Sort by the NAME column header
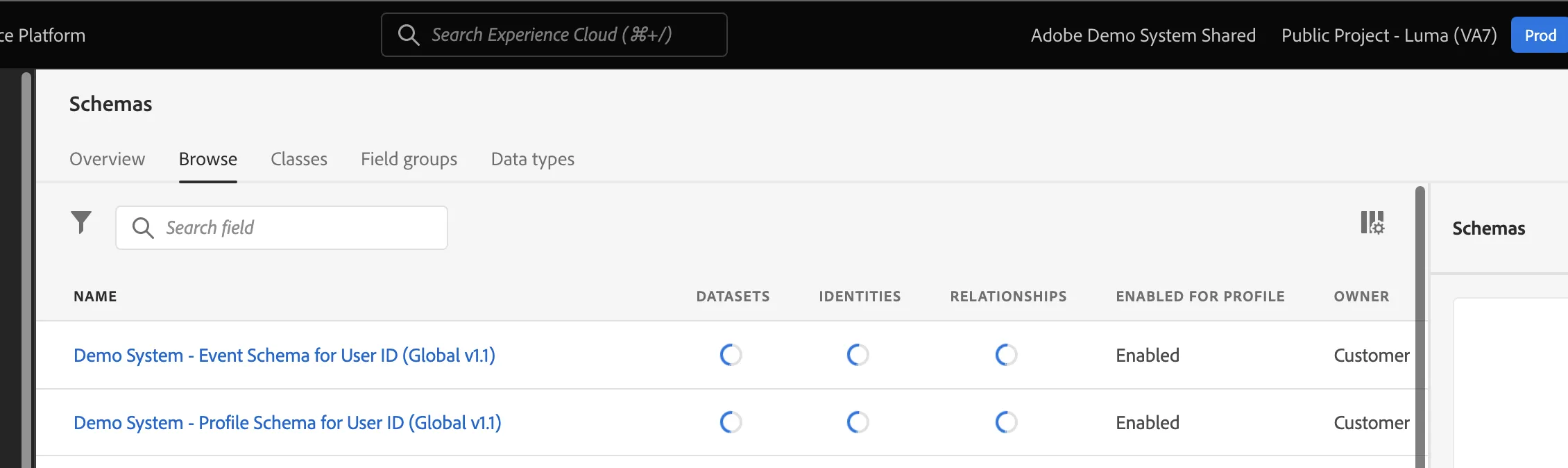 (x=95, y=296)
